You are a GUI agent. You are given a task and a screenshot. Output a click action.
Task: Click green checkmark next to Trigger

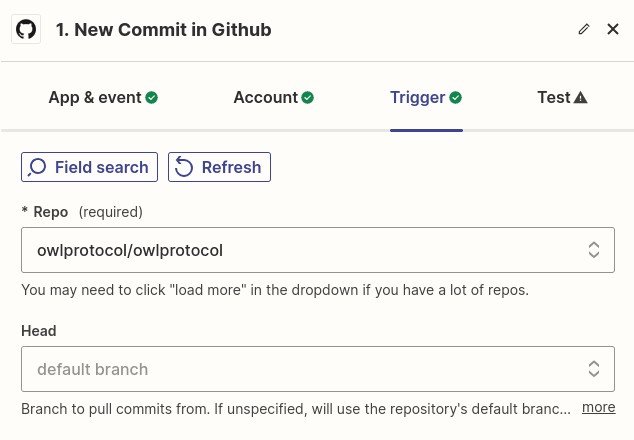[x=455, y=98]
